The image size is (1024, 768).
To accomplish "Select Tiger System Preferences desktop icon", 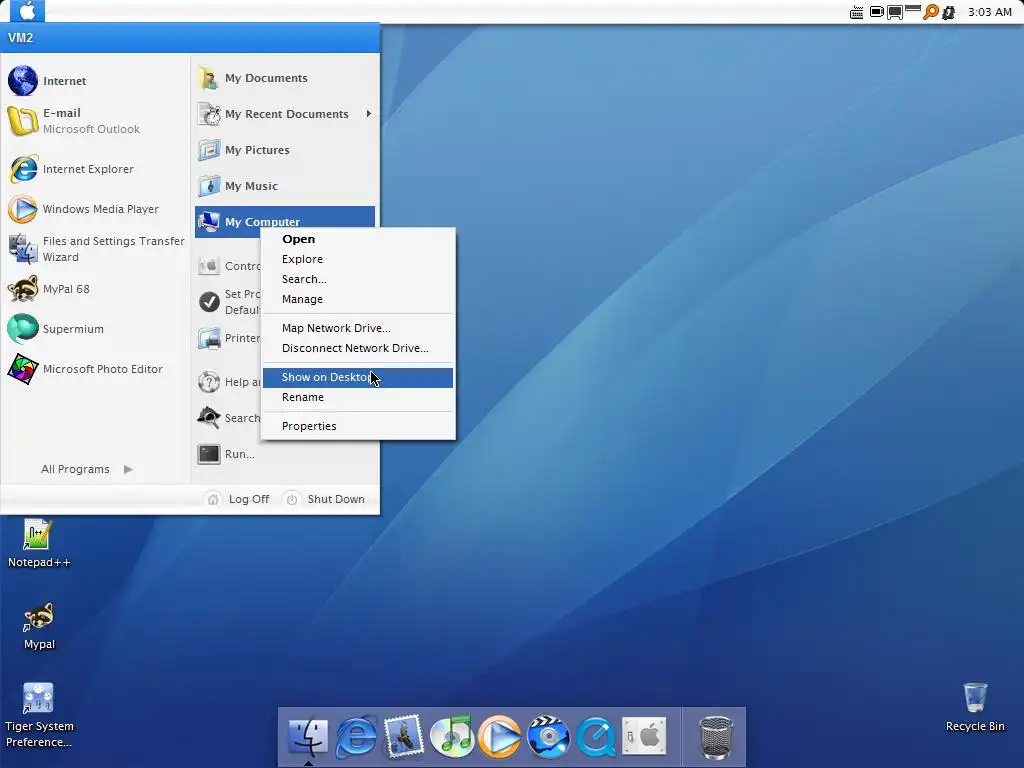I will click(39, 715).
